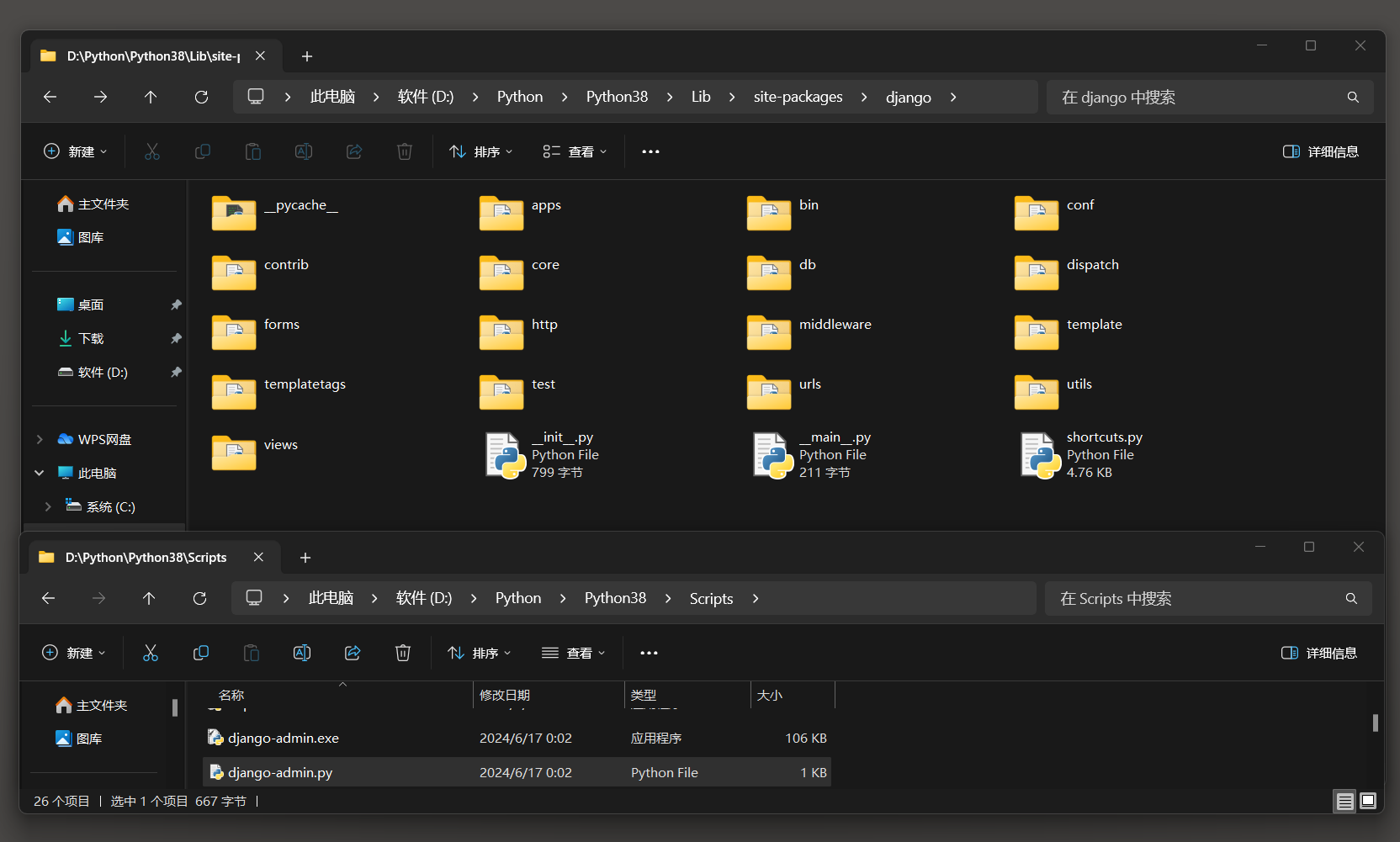
Task: Go up one level in django window
Action: tap(151, 97)
